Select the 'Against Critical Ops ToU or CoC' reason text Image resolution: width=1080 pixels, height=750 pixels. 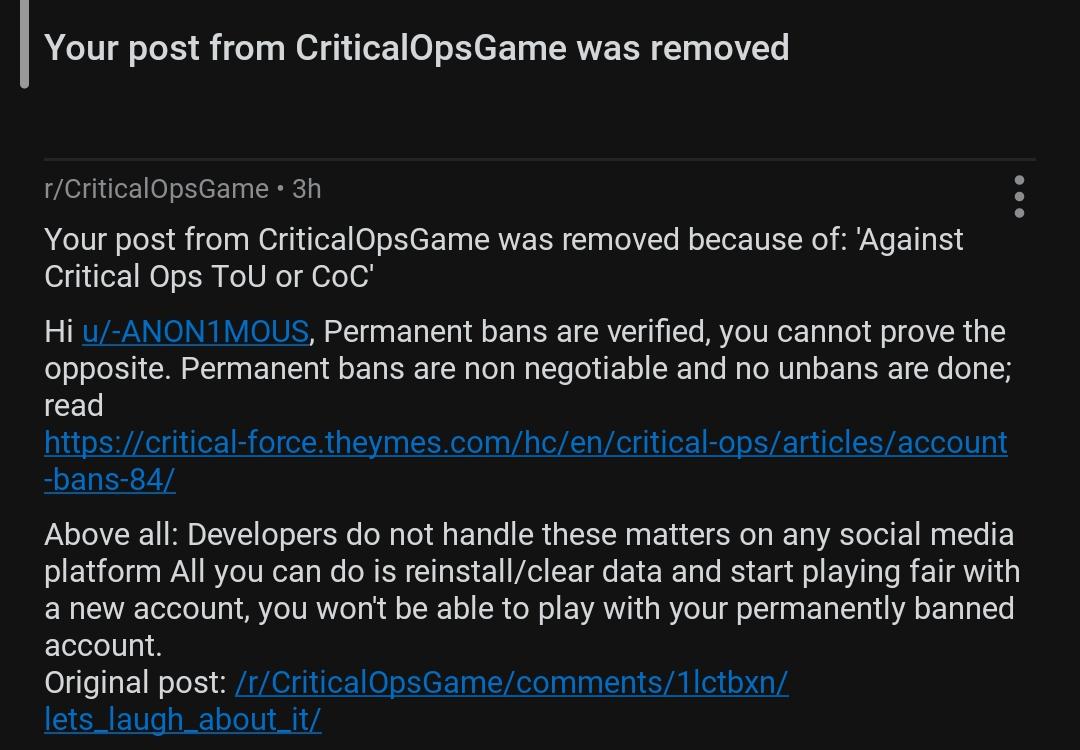point(503,258)
